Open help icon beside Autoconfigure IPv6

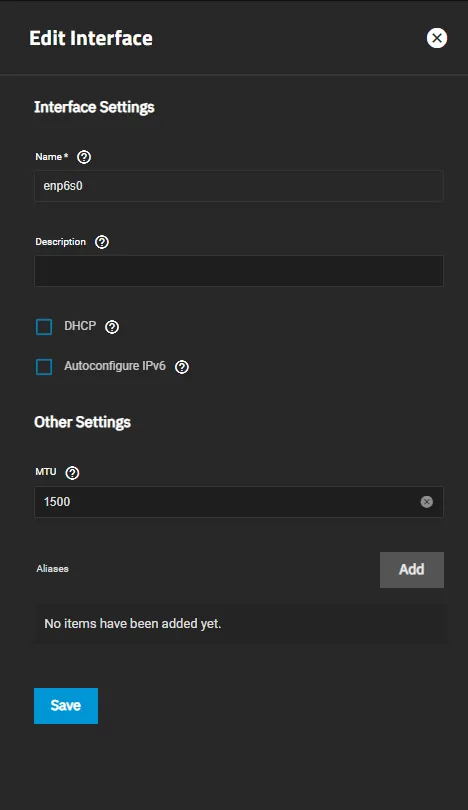(x=182, y=367)
